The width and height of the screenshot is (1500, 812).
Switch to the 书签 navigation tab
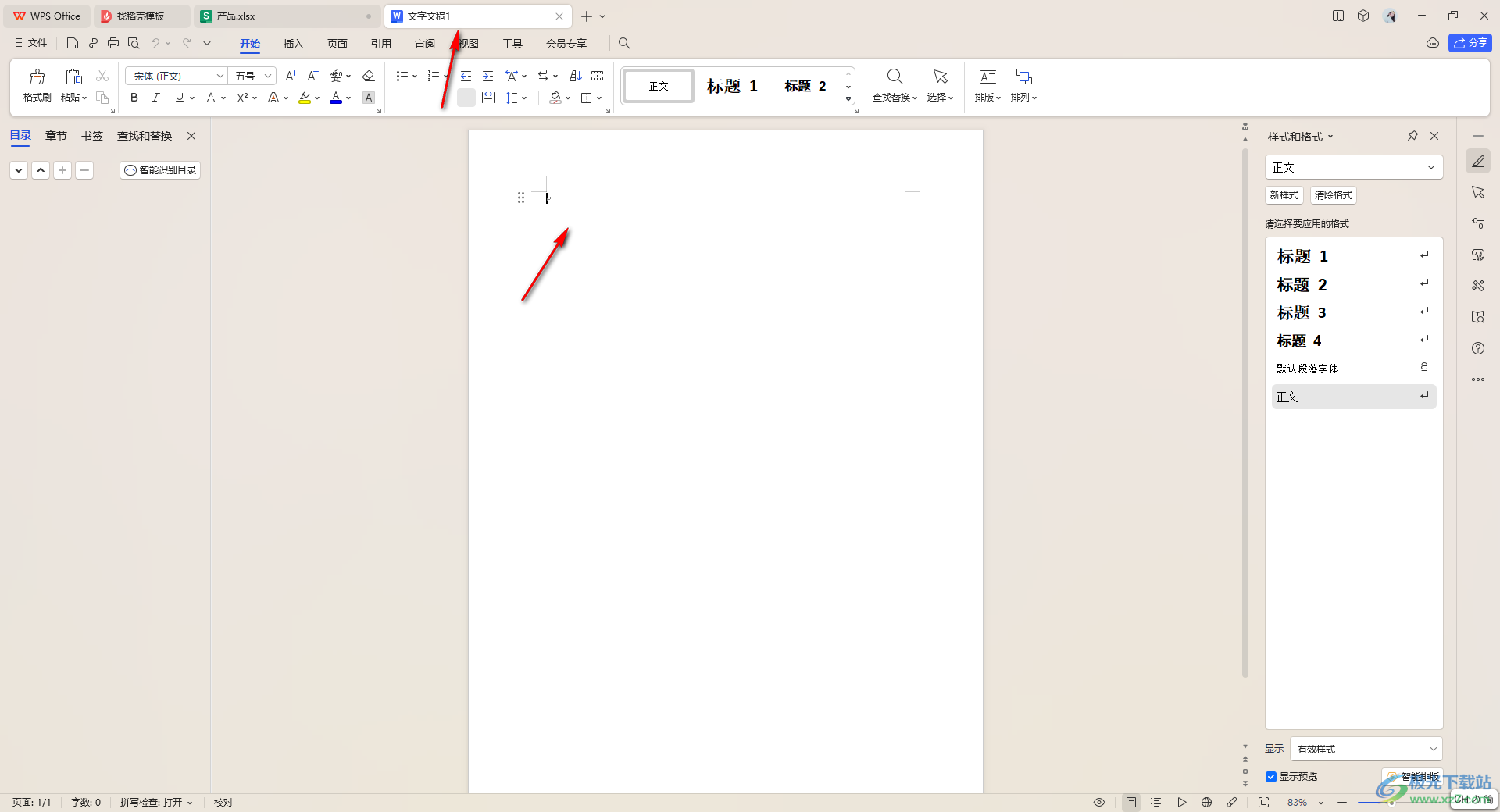[92, 136]
